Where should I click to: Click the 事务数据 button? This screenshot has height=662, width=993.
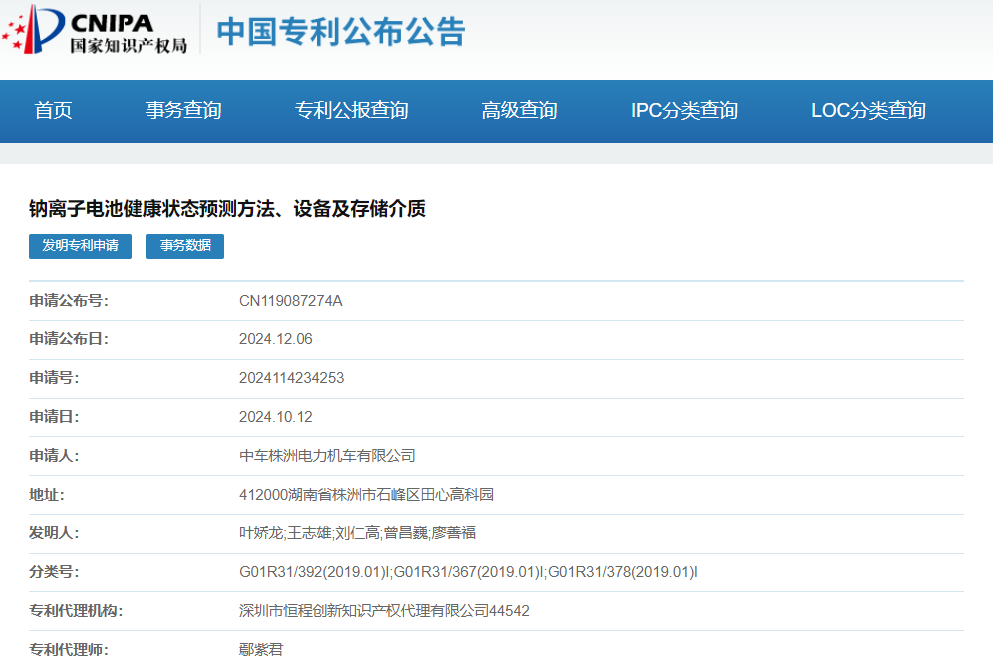point(185,246)
